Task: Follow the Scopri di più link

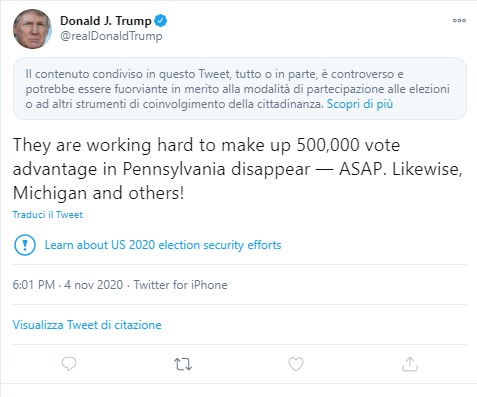Action: [360, 104]
